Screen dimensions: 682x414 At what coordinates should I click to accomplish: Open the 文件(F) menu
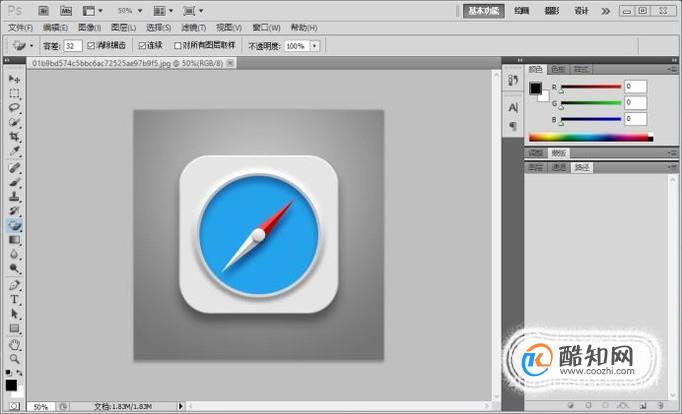point(20,28)
